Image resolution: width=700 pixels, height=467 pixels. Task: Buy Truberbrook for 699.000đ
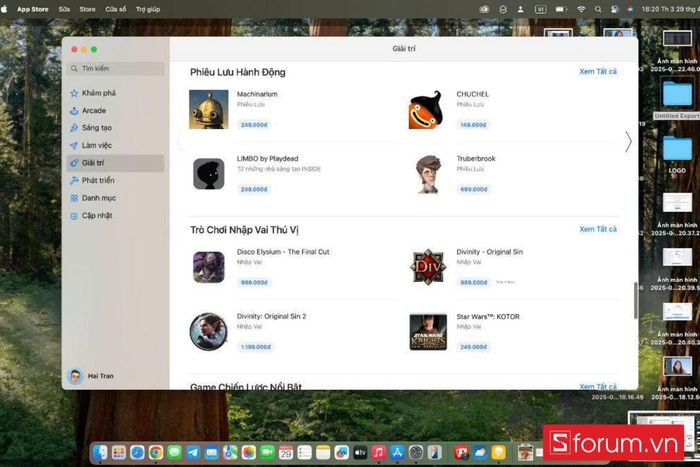[474, 189]
